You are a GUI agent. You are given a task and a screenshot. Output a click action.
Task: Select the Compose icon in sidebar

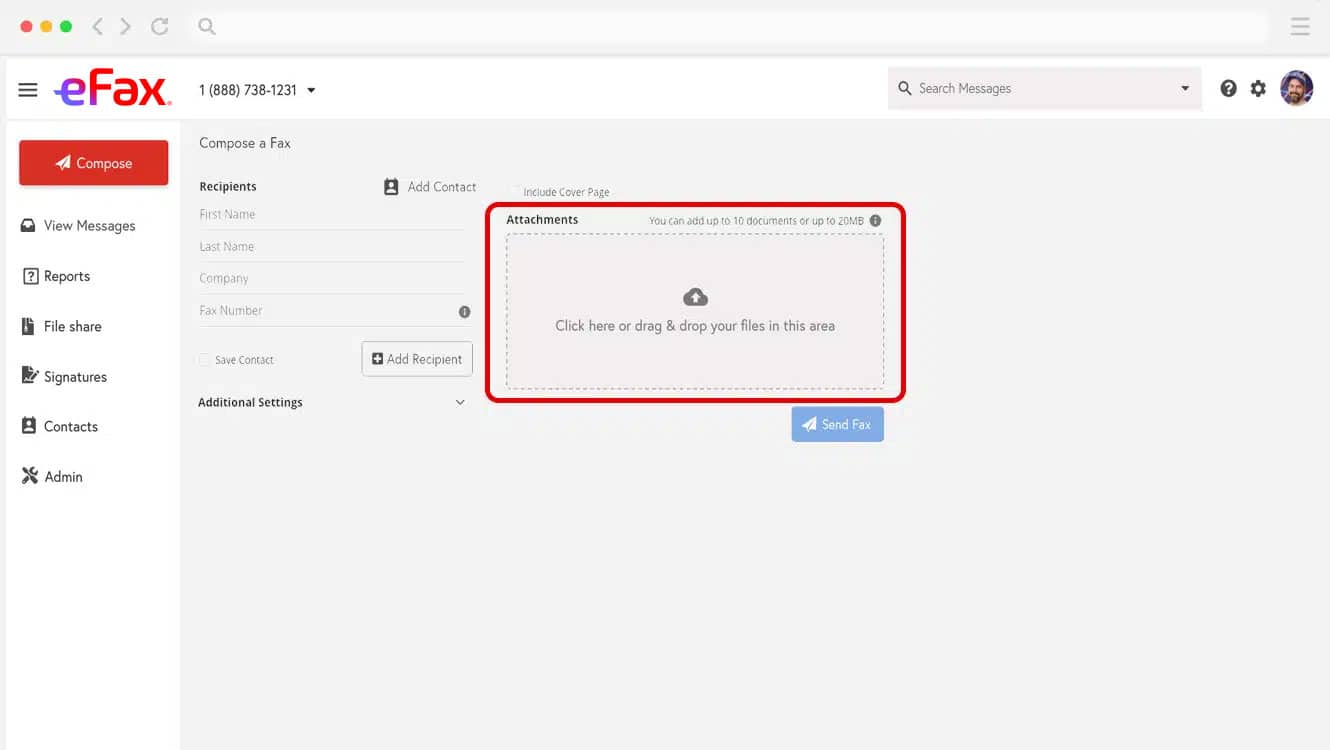coord(62,162)
